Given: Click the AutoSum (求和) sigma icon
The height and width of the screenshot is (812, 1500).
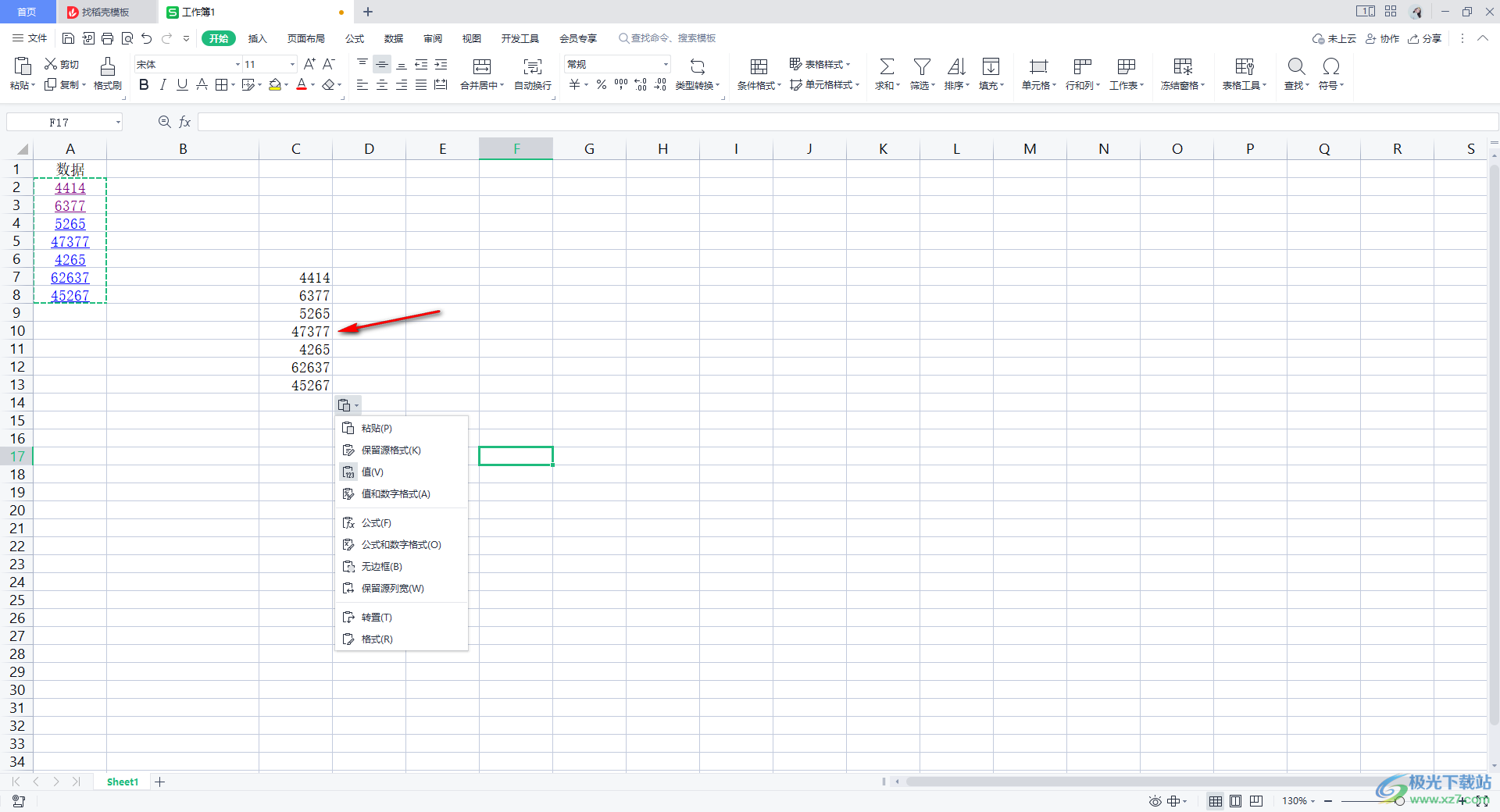Looking at the screenshot, I should 887,66.
